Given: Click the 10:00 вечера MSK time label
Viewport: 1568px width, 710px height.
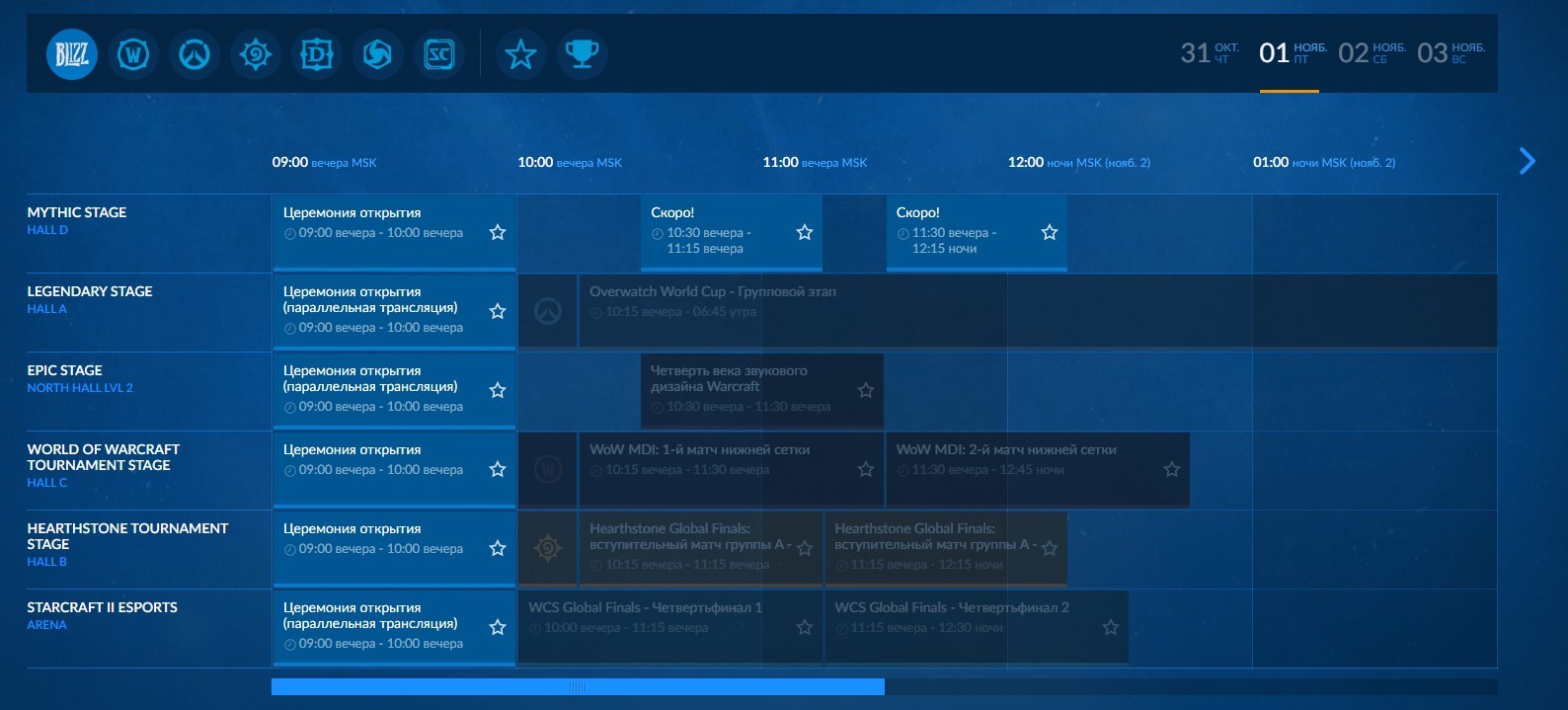Looking at the screenshot, I should (570, 162).
